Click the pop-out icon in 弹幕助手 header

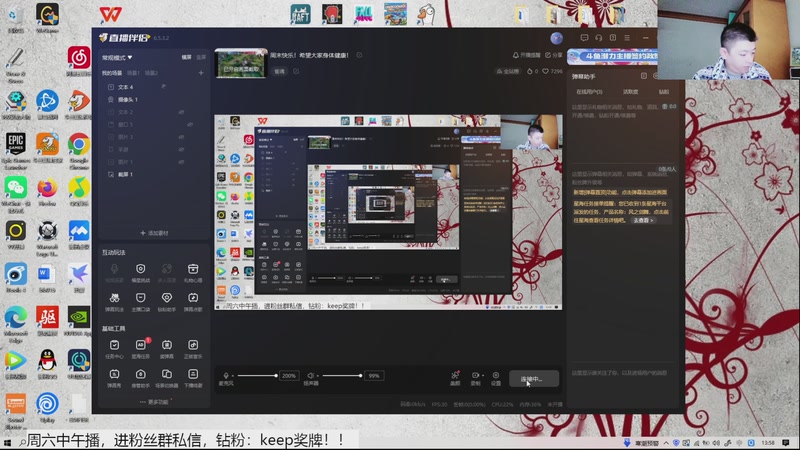643,76
